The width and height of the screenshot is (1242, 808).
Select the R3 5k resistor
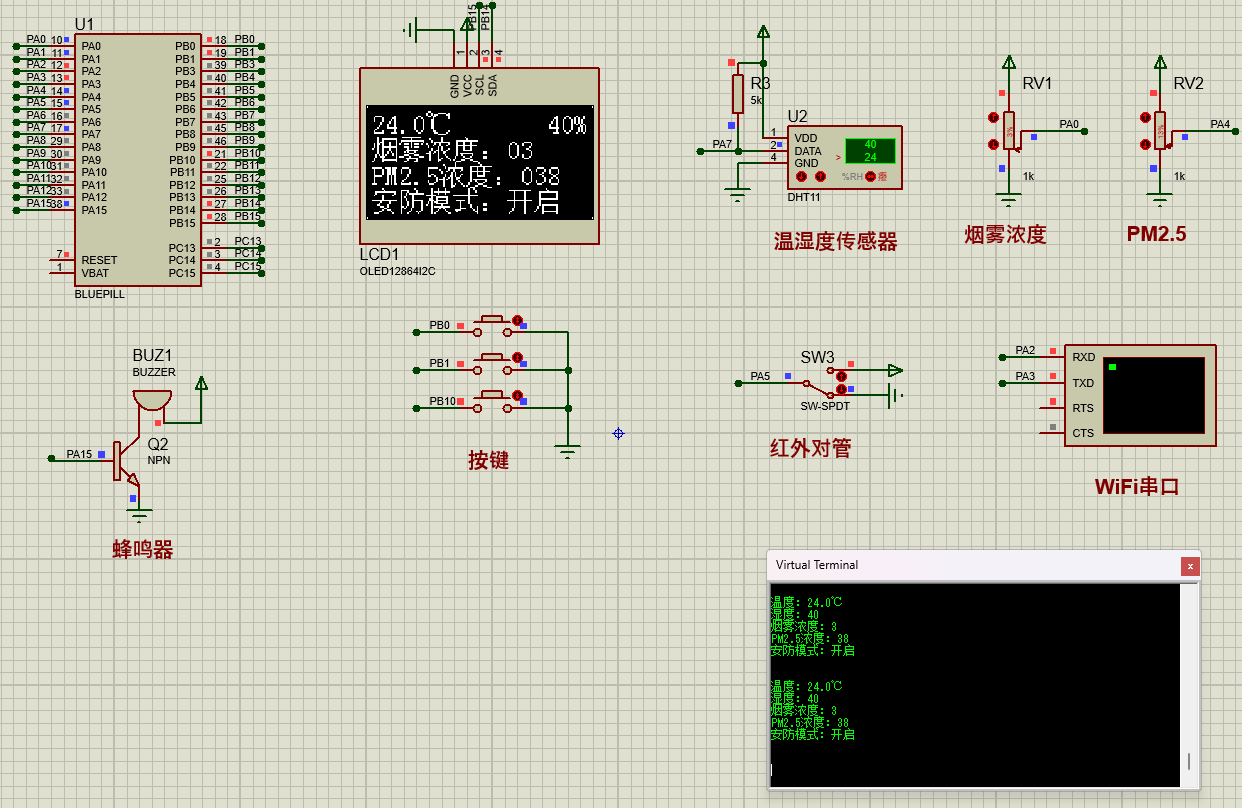point(738,94)
